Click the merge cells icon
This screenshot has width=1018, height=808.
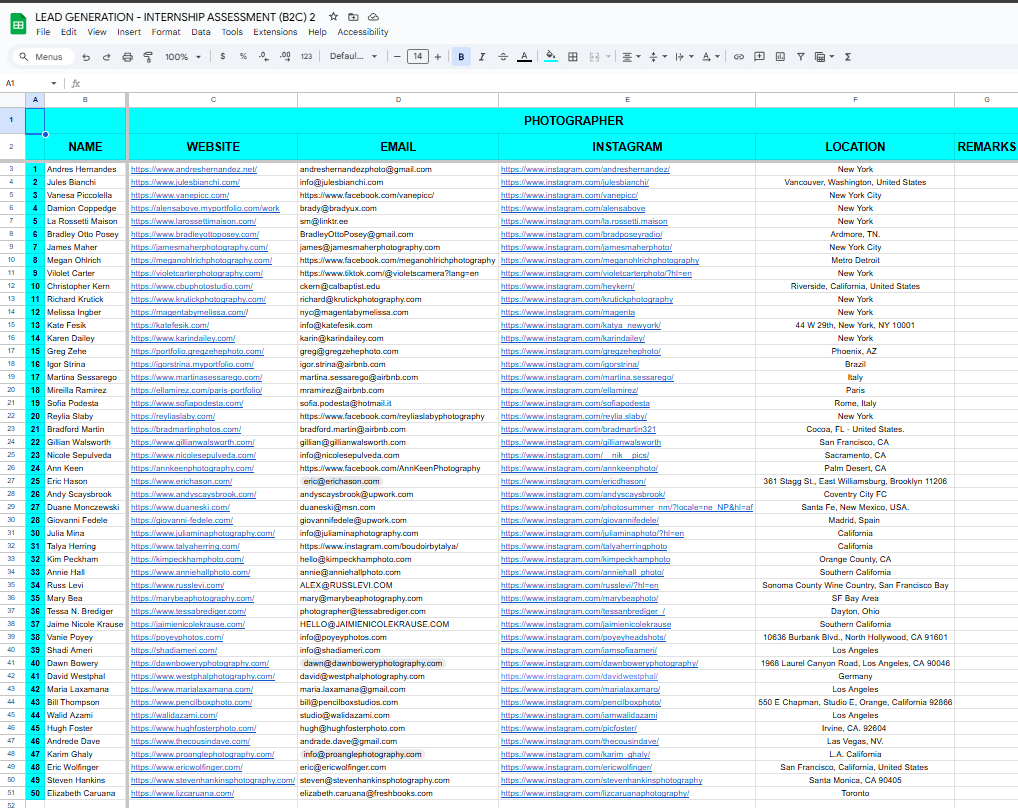(594, 57)
